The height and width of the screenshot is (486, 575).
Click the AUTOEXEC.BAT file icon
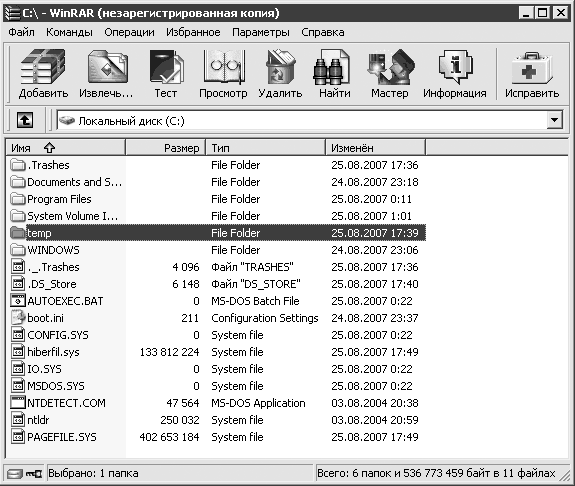(18, 301)
